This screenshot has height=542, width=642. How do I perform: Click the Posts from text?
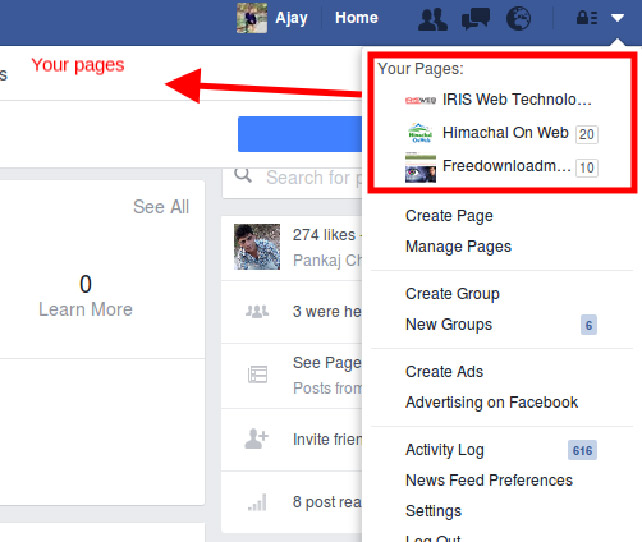327,388
